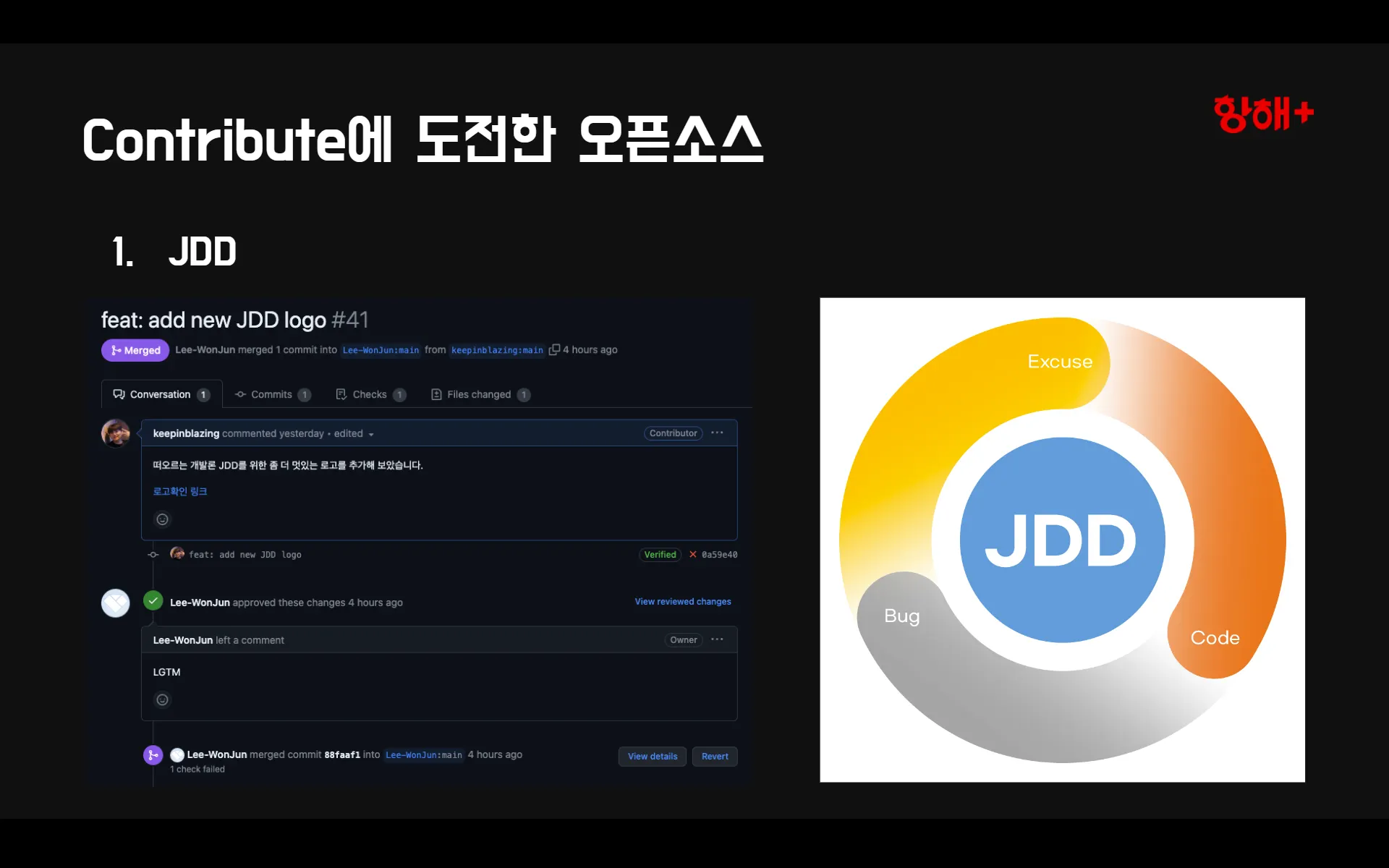Screen dimensions: 1389x868
Task: Click the purple merge commit icon
Action: tap(153, 755)
